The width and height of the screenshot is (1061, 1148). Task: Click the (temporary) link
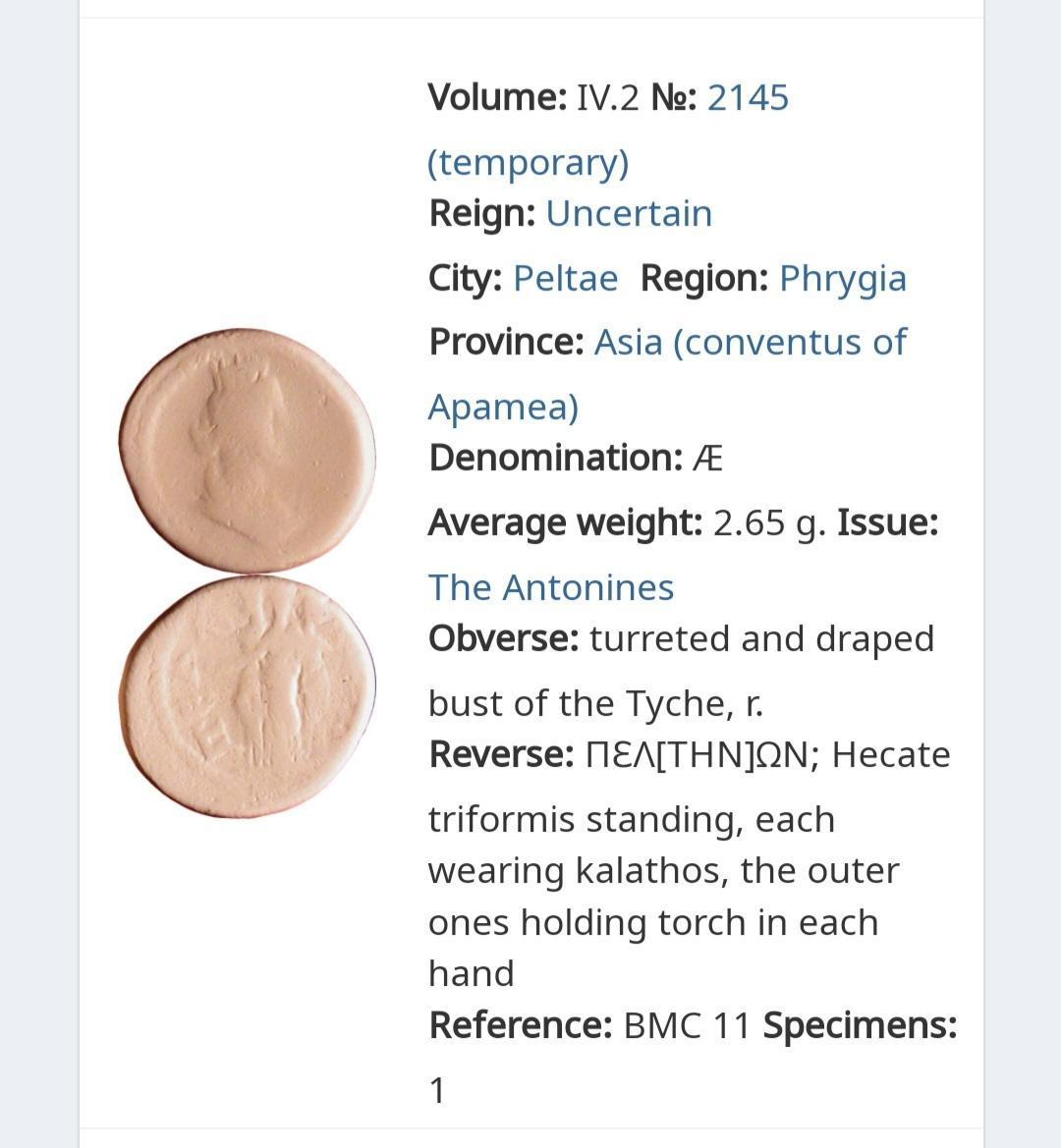(x=528, y=163)
